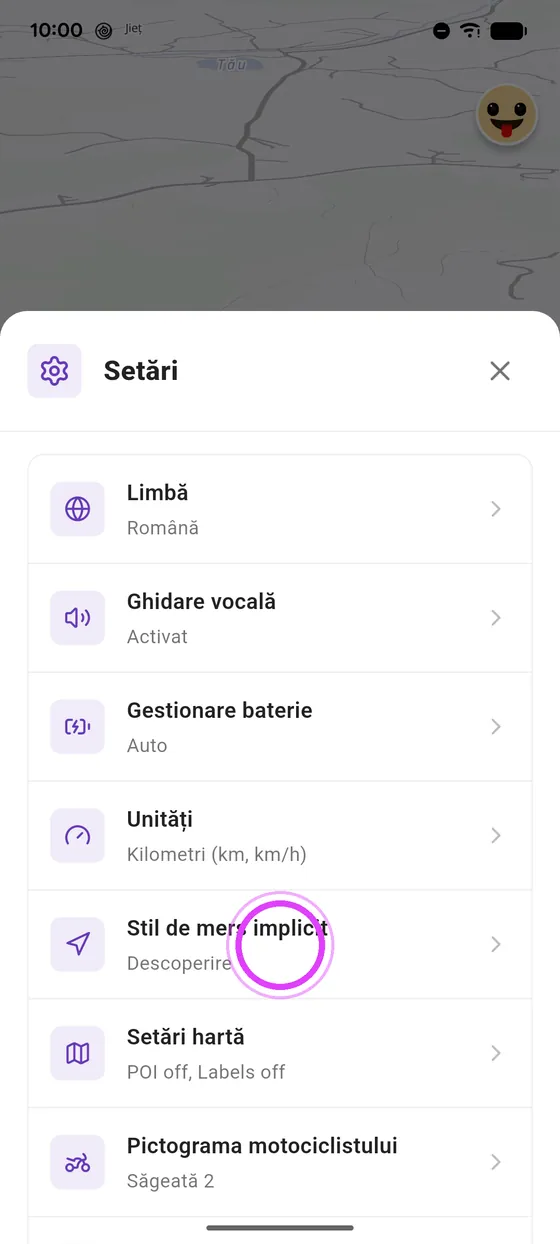Viewport: 560px width, 1244px height.
Task: Tap the globe icon for Limbă
Action: [x=77, y=509]
